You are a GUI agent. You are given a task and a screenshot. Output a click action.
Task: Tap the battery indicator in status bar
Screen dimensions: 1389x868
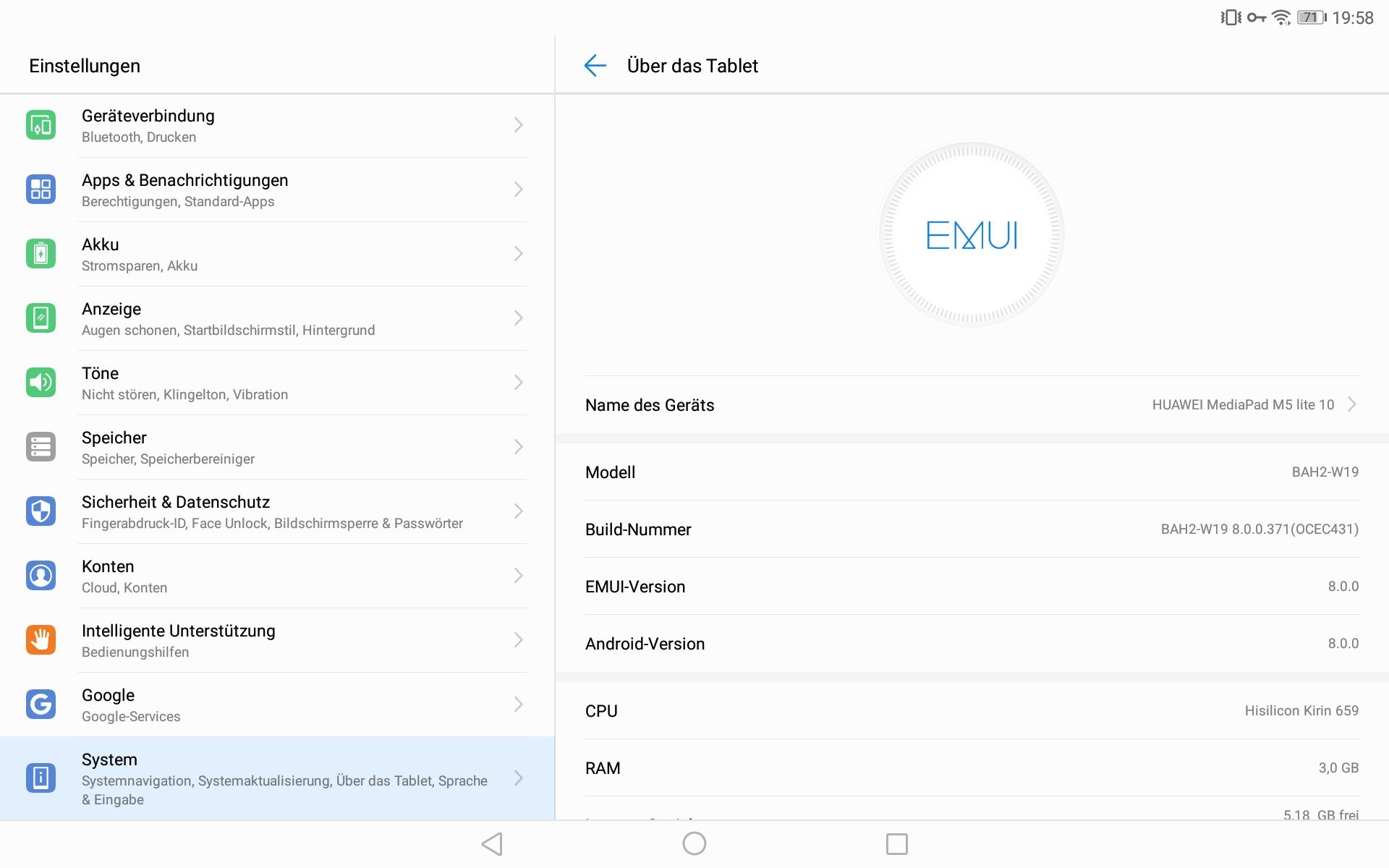coord(1311,17)
